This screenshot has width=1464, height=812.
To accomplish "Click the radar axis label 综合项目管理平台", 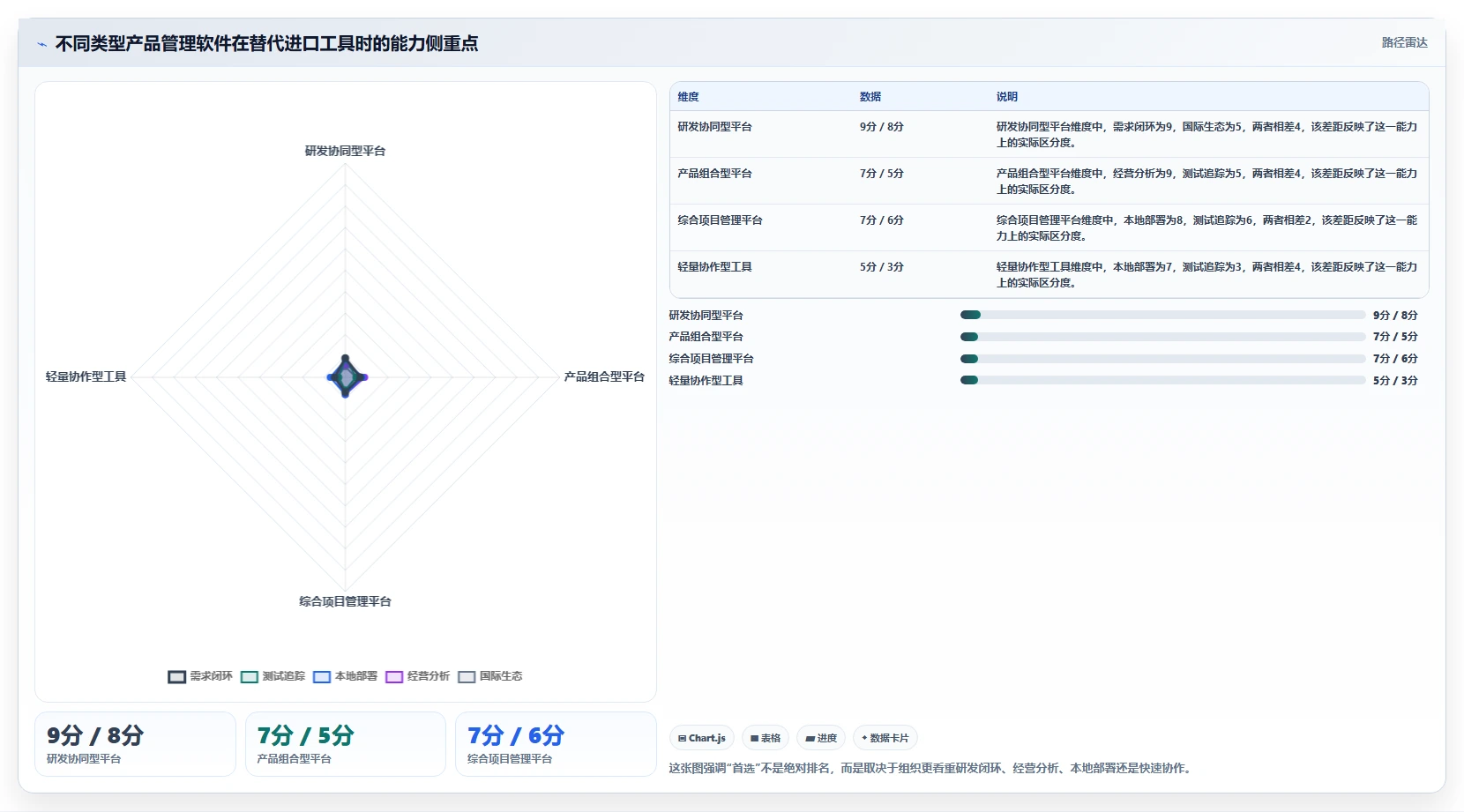I will [345, 601].
